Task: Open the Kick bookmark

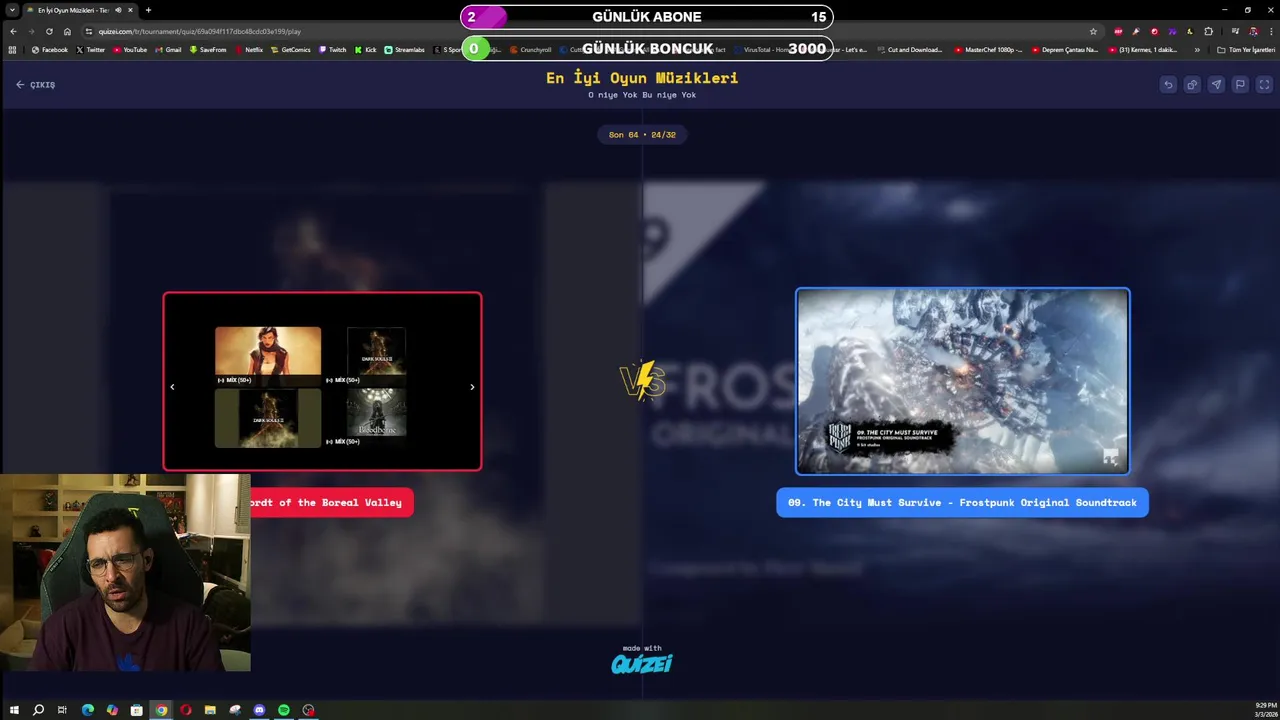Action: (366, 50)
